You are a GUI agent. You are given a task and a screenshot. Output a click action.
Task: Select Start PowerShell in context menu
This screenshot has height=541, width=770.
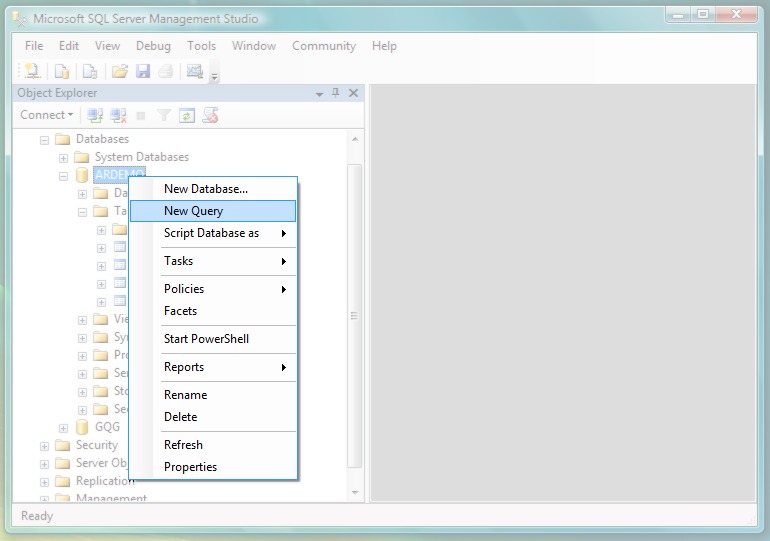point(213,339)
